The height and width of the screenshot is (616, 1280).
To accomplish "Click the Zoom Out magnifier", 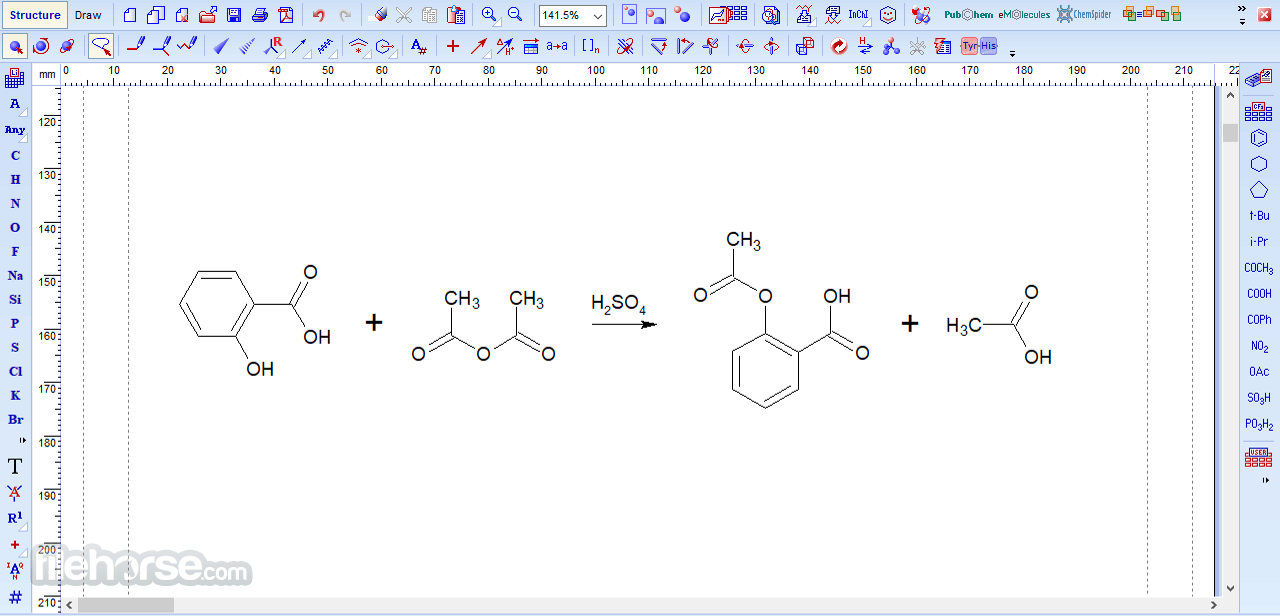I will [515, 15].
